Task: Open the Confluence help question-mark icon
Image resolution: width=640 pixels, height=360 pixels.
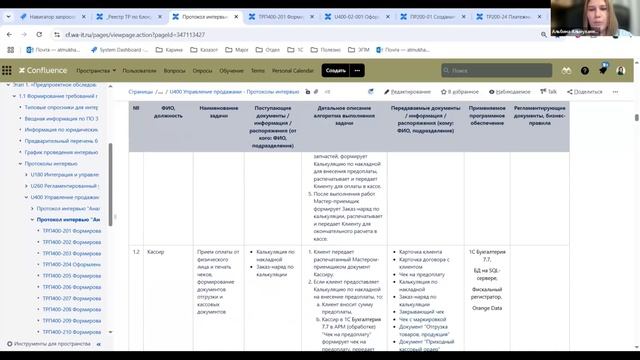Action: 584,71
